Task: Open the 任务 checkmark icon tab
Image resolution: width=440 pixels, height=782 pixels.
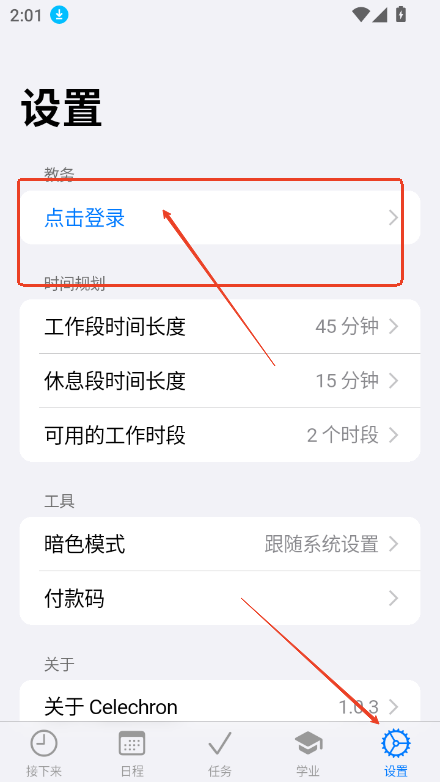Action: coord(220,753)
